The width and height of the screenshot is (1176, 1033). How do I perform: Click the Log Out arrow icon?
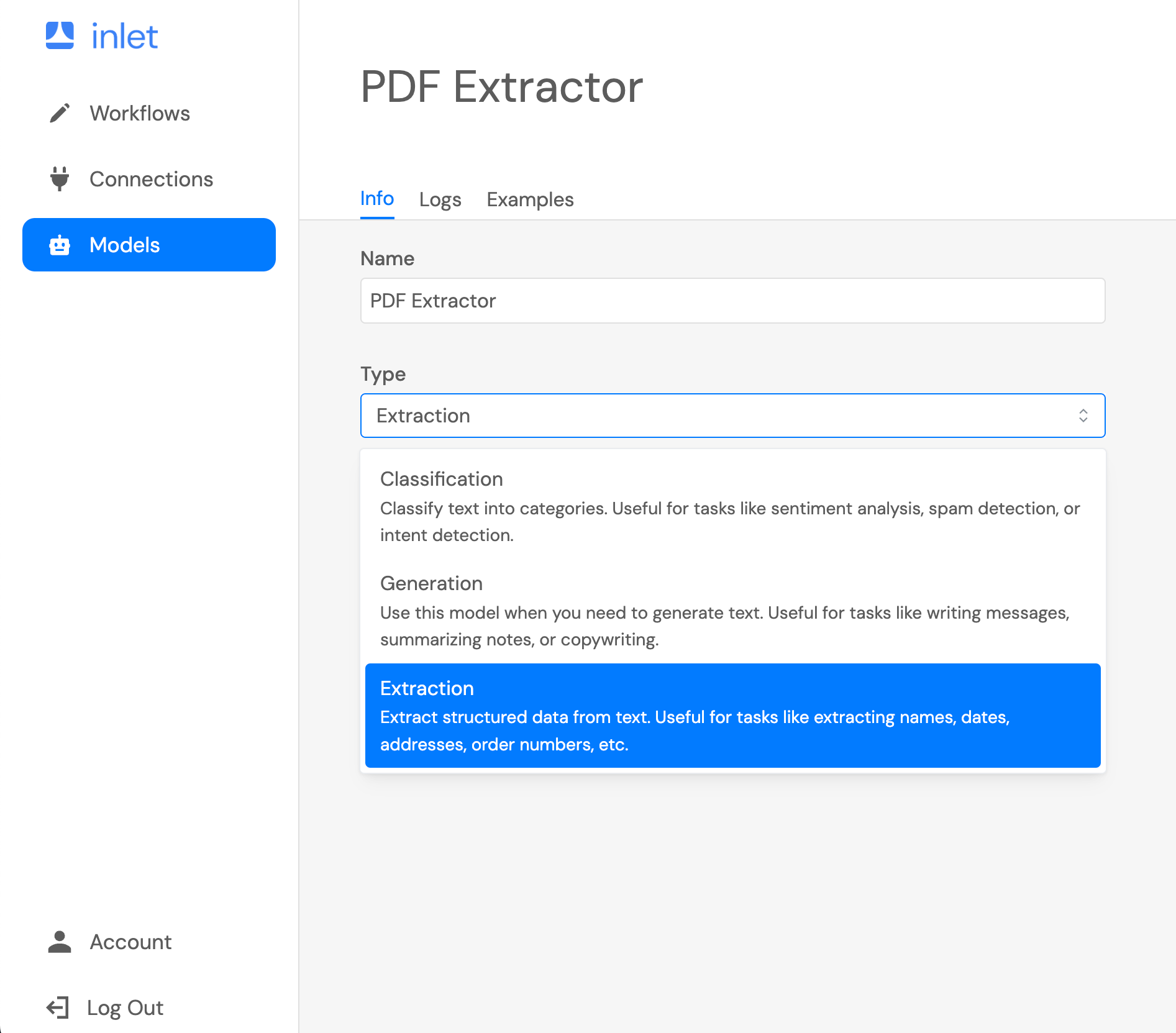tap(59, 1006)
